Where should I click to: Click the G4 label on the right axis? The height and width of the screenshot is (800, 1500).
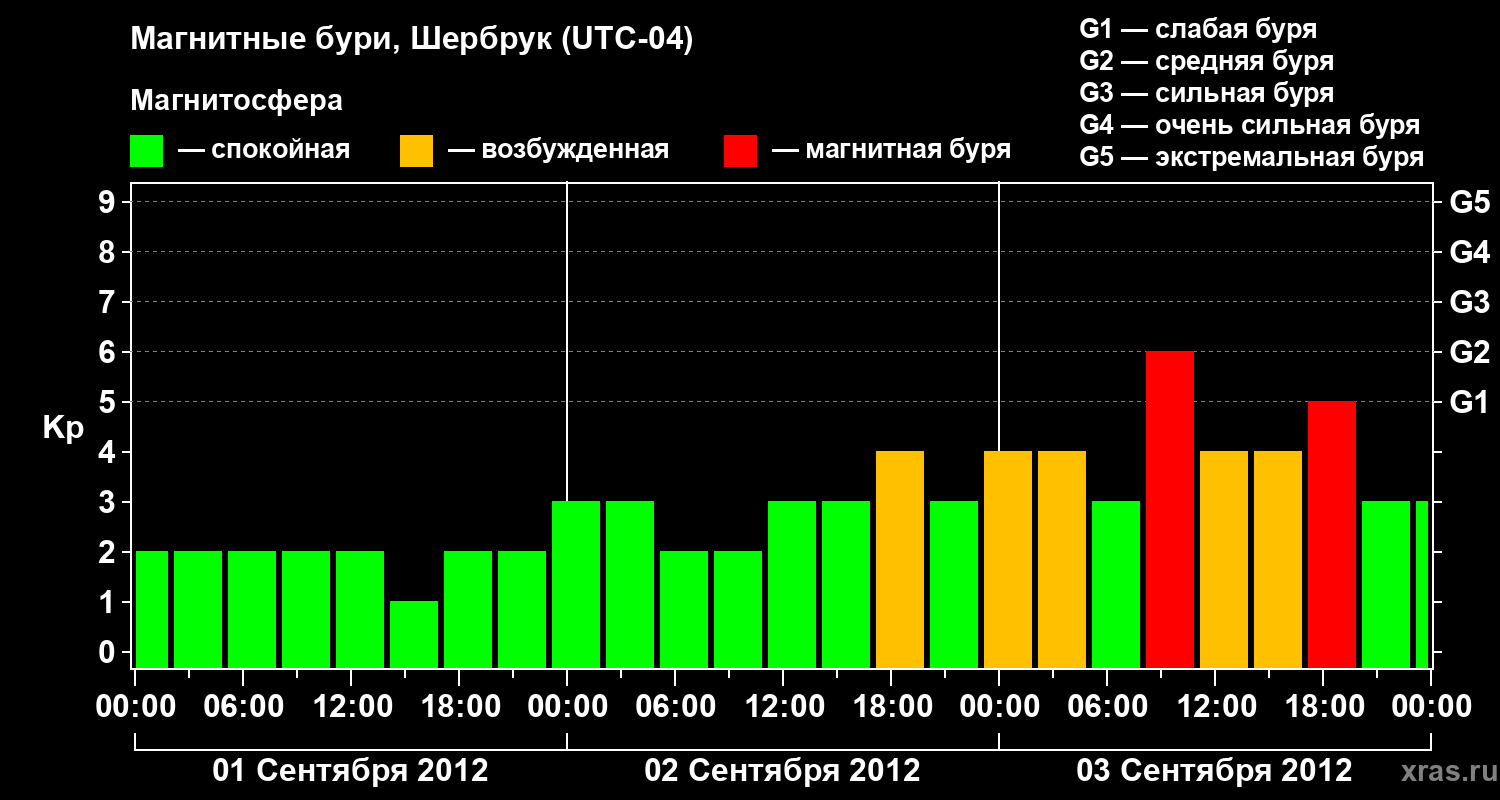(1469, 252)
